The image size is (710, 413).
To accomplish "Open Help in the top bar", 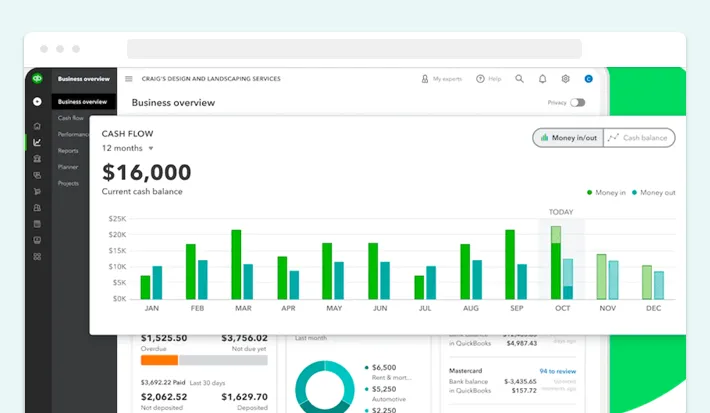I will point(489,79).
